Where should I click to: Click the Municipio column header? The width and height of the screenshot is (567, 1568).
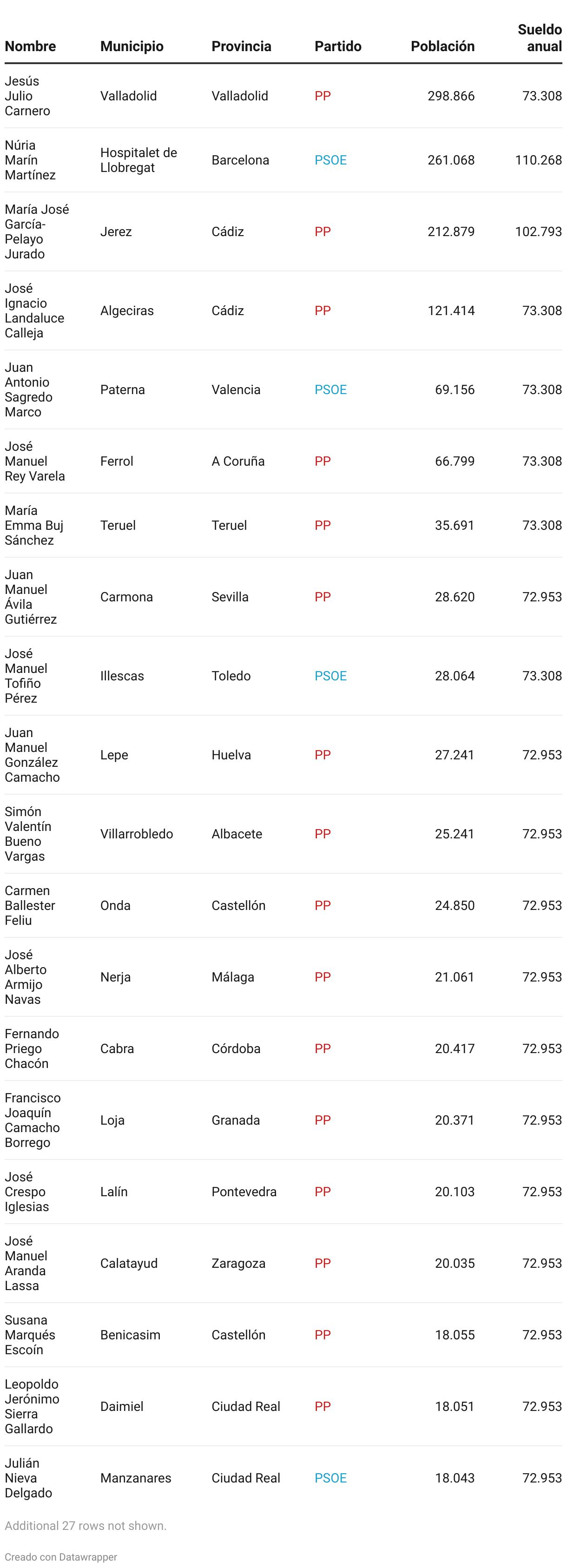pos(132,46)
